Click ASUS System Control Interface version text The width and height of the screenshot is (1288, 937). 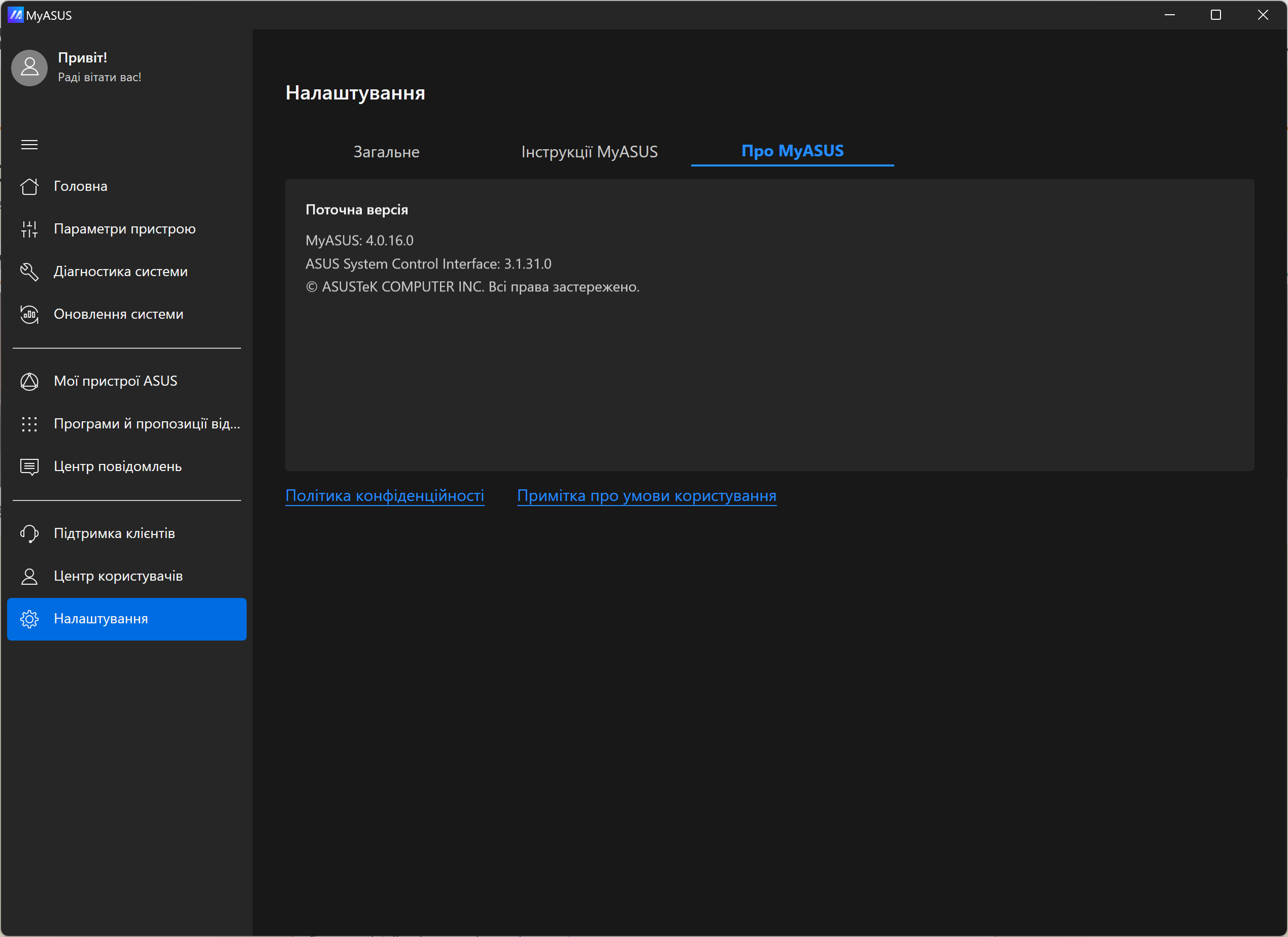[429, 263]
